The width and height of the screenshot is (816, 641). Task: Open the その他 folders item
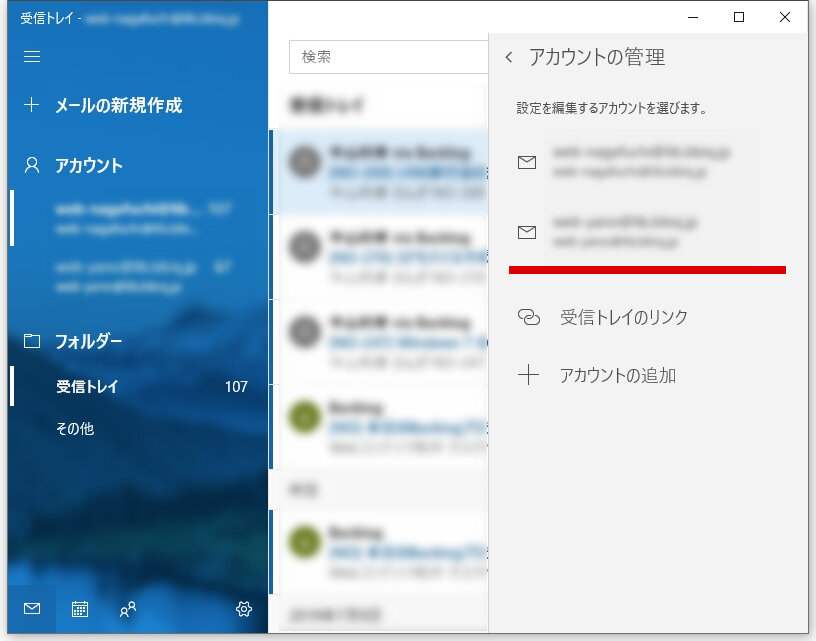click(75, 429)
